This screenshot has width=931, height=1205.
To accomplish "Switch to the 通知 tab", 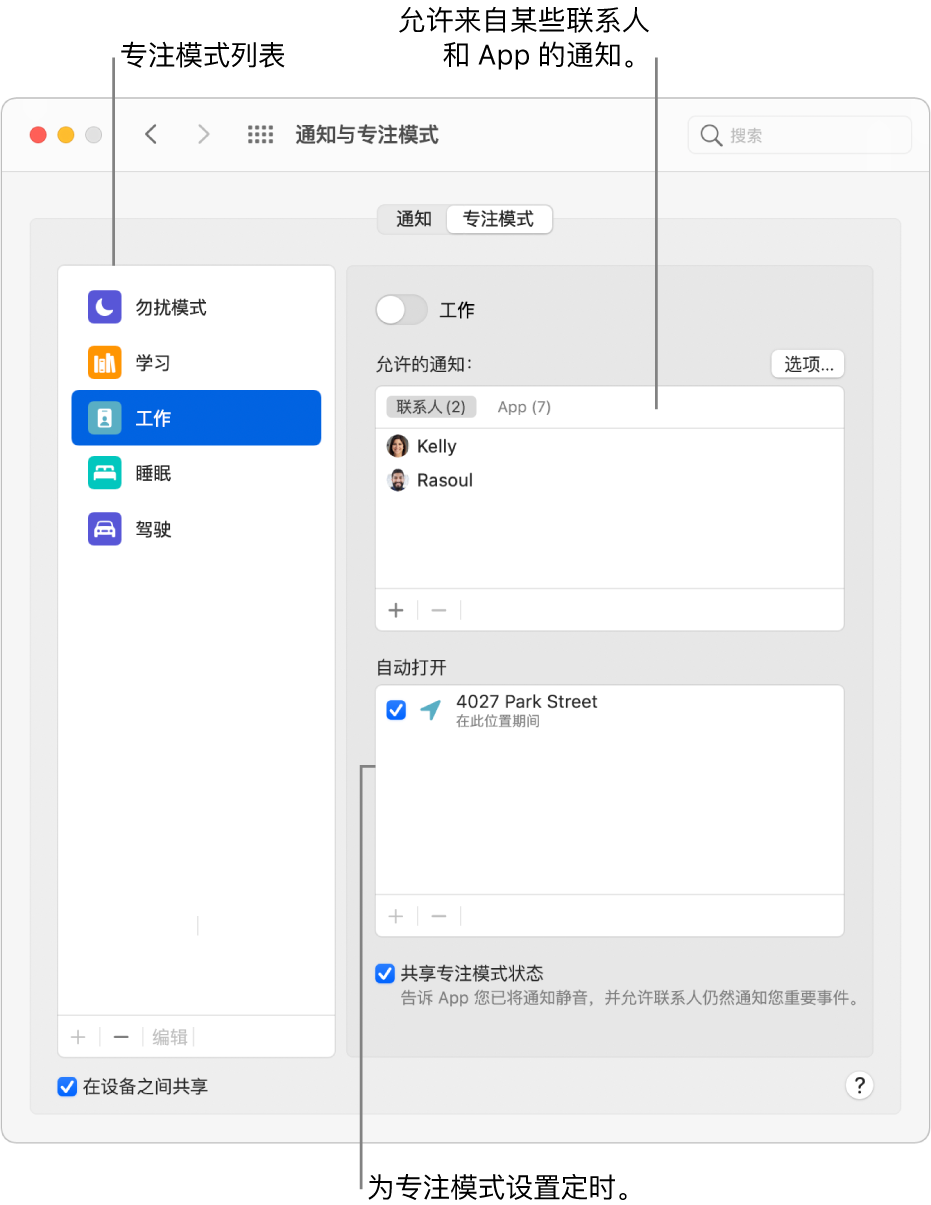I will pyautogui.click(x=414, y=219).
